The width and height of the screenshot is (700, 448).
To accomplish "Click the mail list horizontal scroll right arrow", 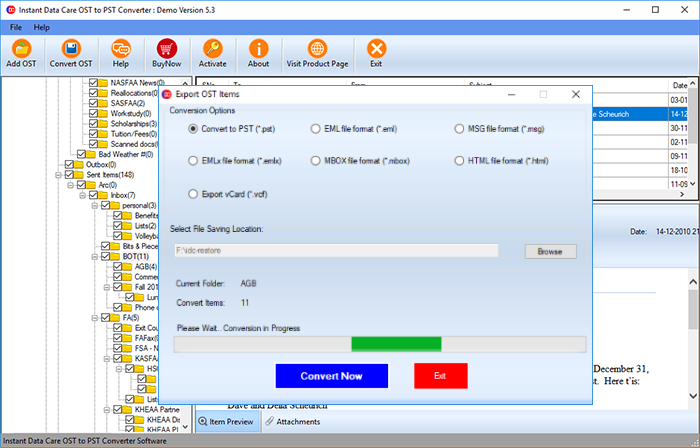I will (x=682, y=195).
